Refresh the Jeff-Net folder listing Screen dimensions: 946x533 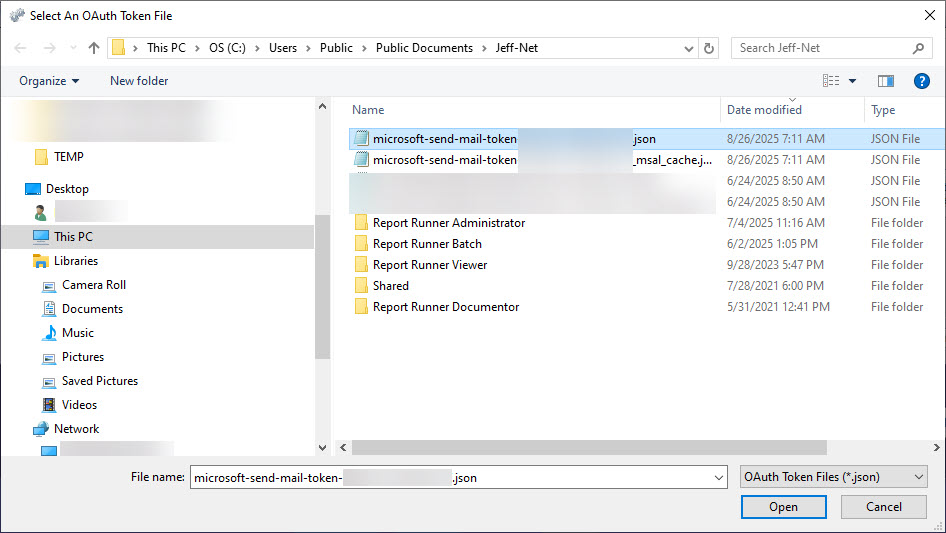[709, 48]
